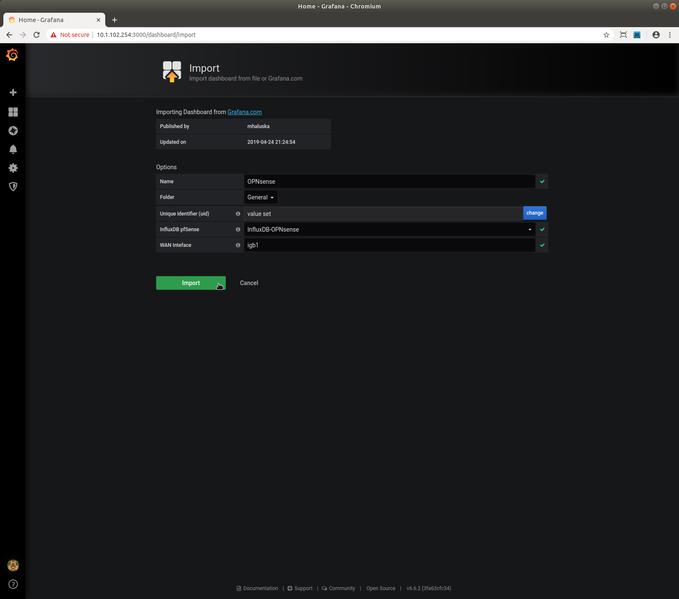Open a new browser tab

pyautogui.click(x=114, y=20)
